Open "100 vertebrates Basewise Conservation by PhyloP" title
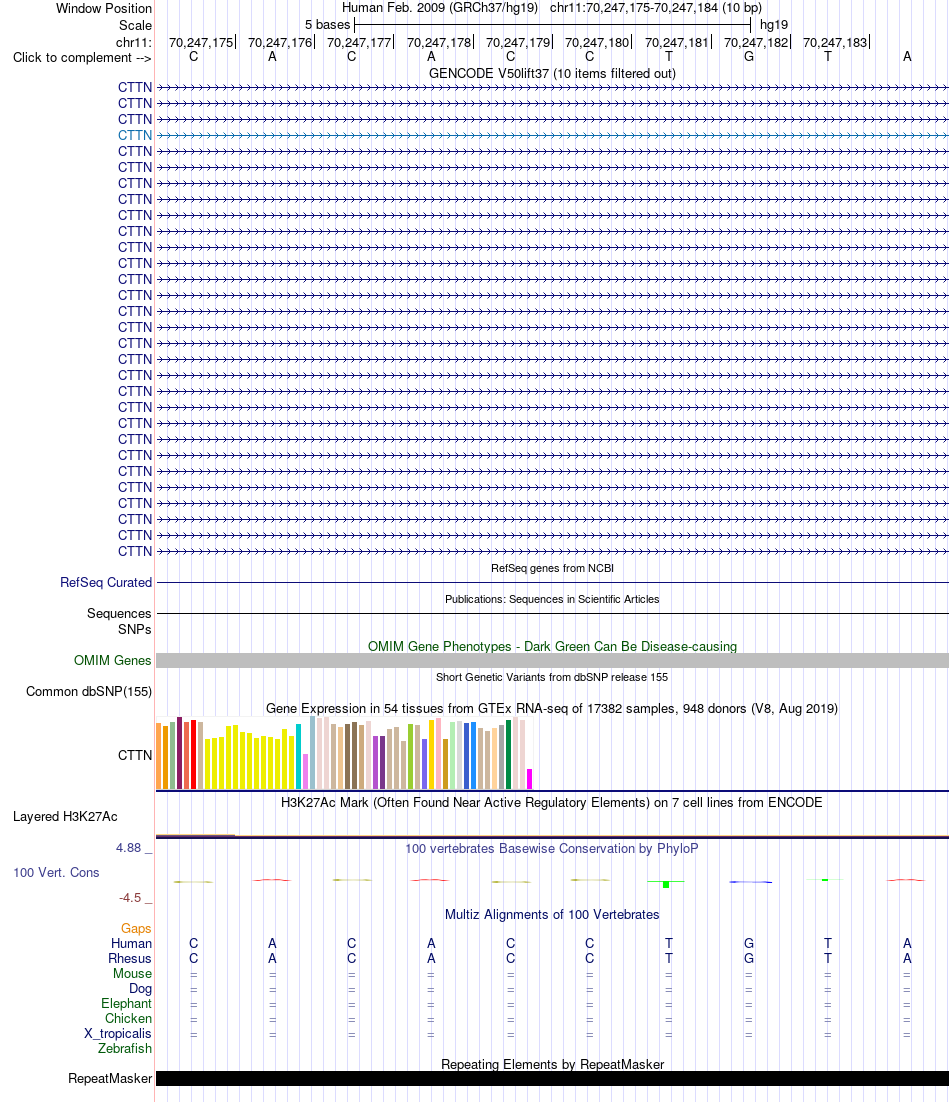950x1102 pixels. pyautogui.click(x=552, y=848)
